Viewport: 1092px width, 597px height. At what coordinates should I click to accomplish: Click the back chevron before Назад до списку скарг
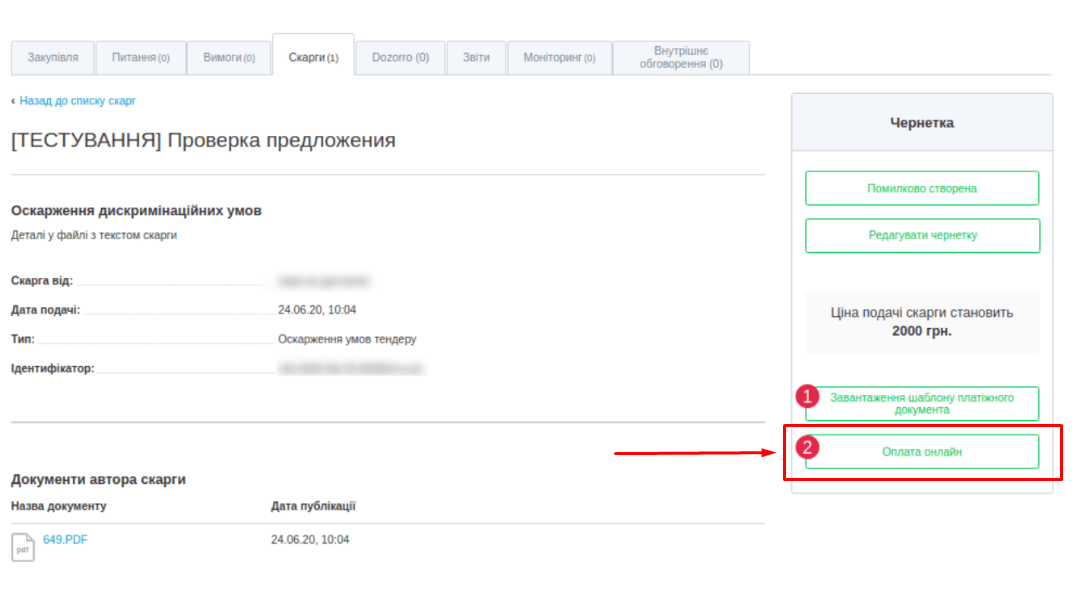[x=13, y=101]
